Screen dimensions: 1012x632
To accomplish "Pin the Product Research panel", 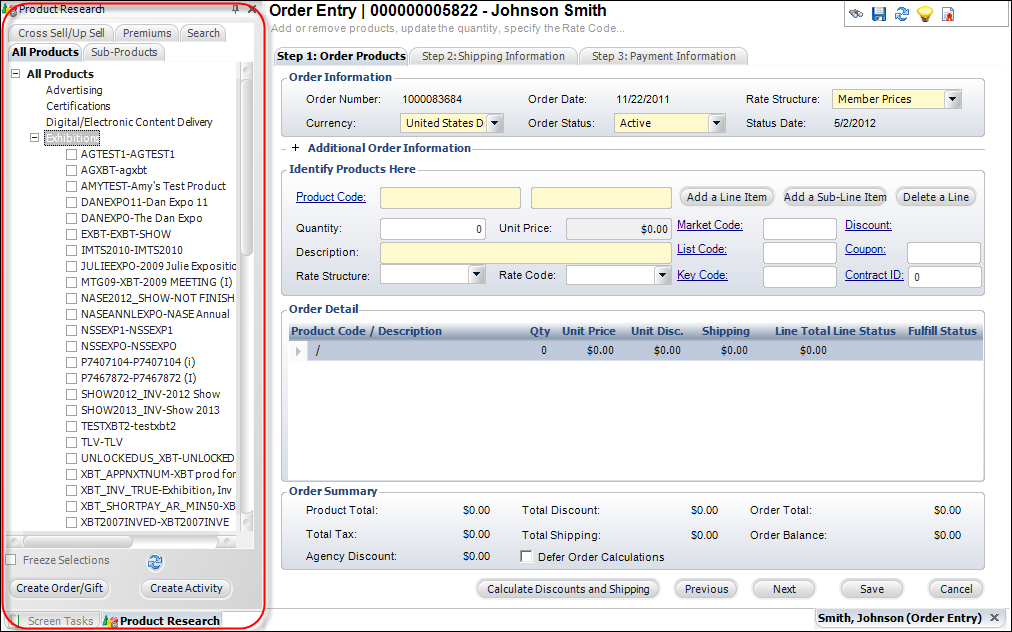I will tap(235, 9).
